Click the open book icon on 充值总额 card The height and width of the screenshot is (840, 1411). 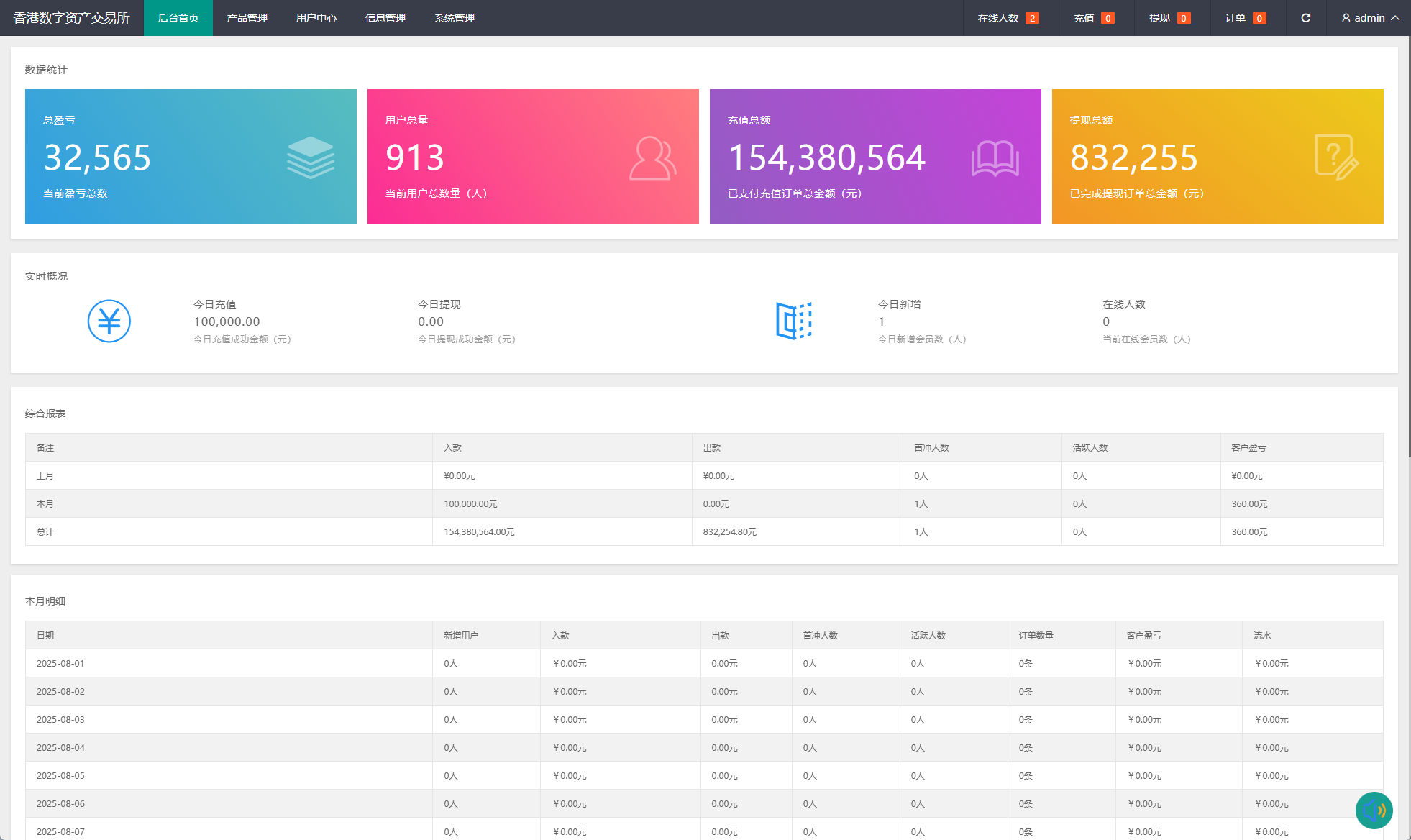pyautogui.click(x=995, y=158)
